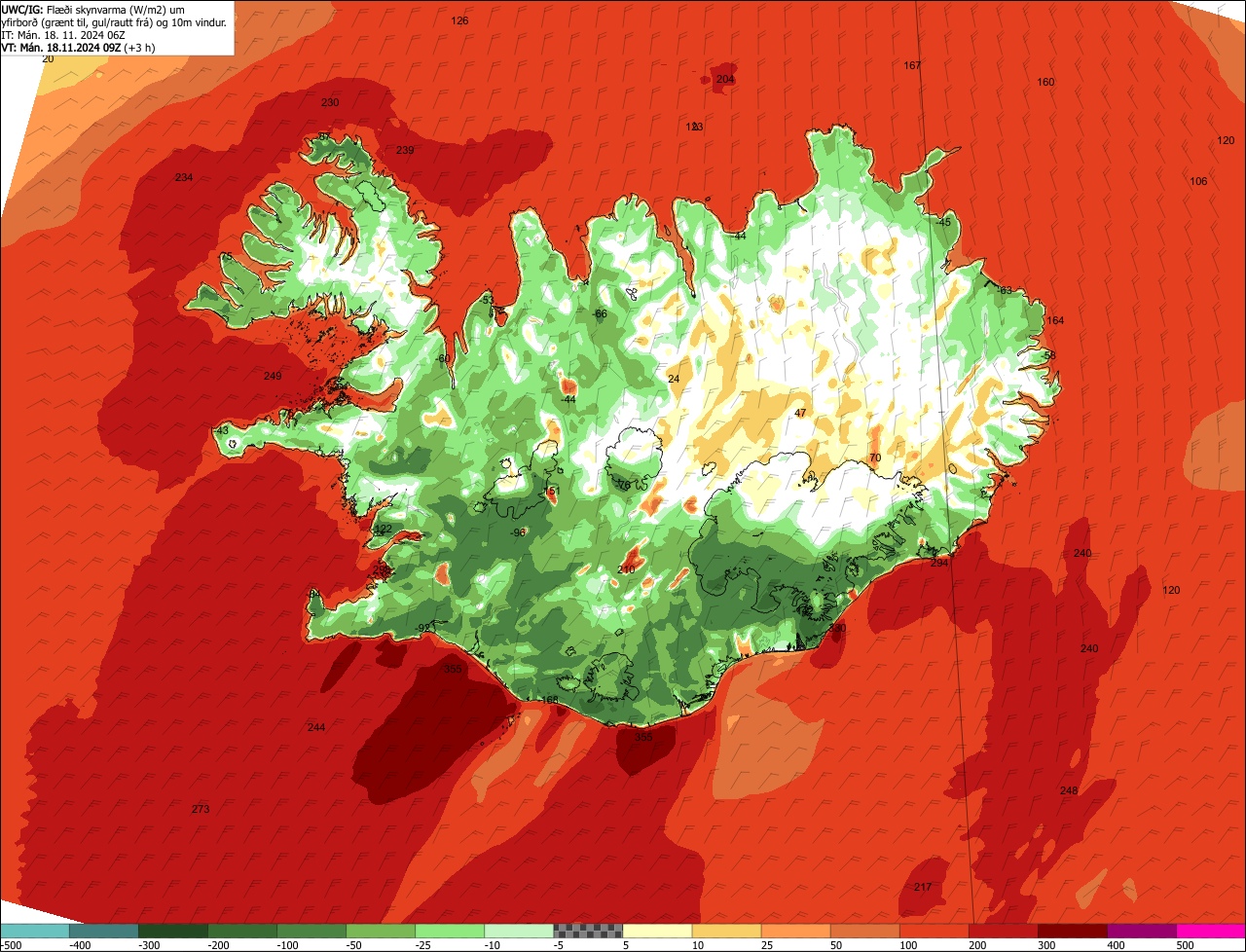Click the legend tick label -500

(12, 944)
